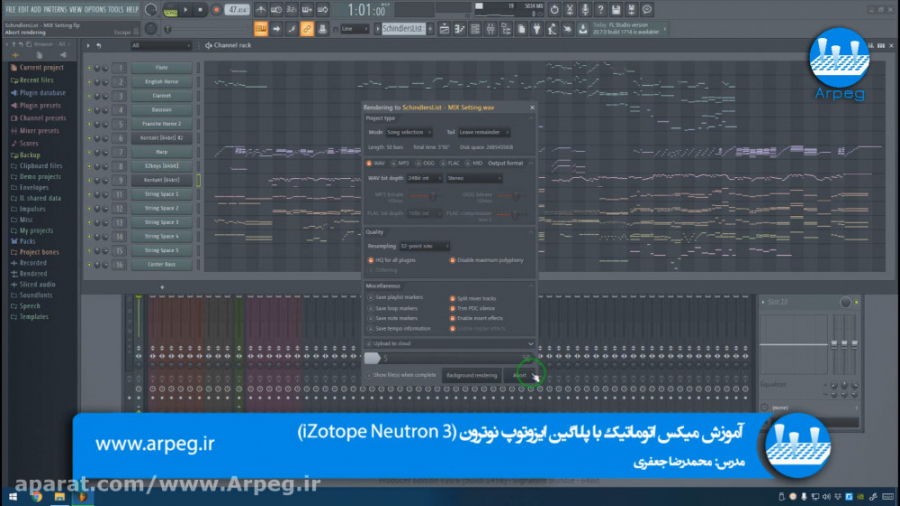Select the FLAC output format option
900x506 pixels.
point(450,164)
